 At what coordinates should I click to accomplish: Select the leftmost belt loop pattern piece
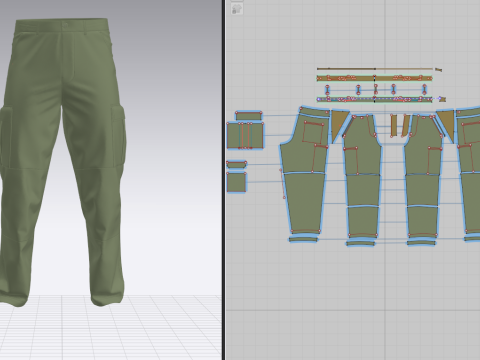point(327,89)
